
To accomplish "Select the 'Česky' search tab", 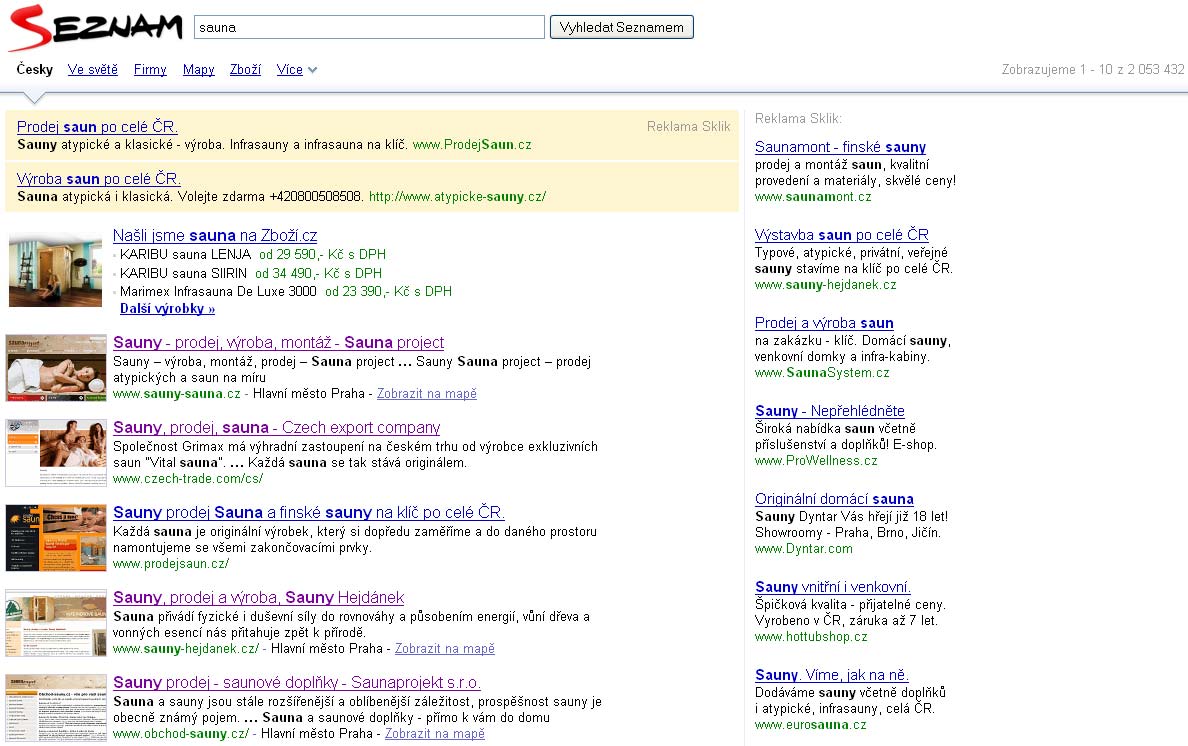I will (x=35, y=70).
